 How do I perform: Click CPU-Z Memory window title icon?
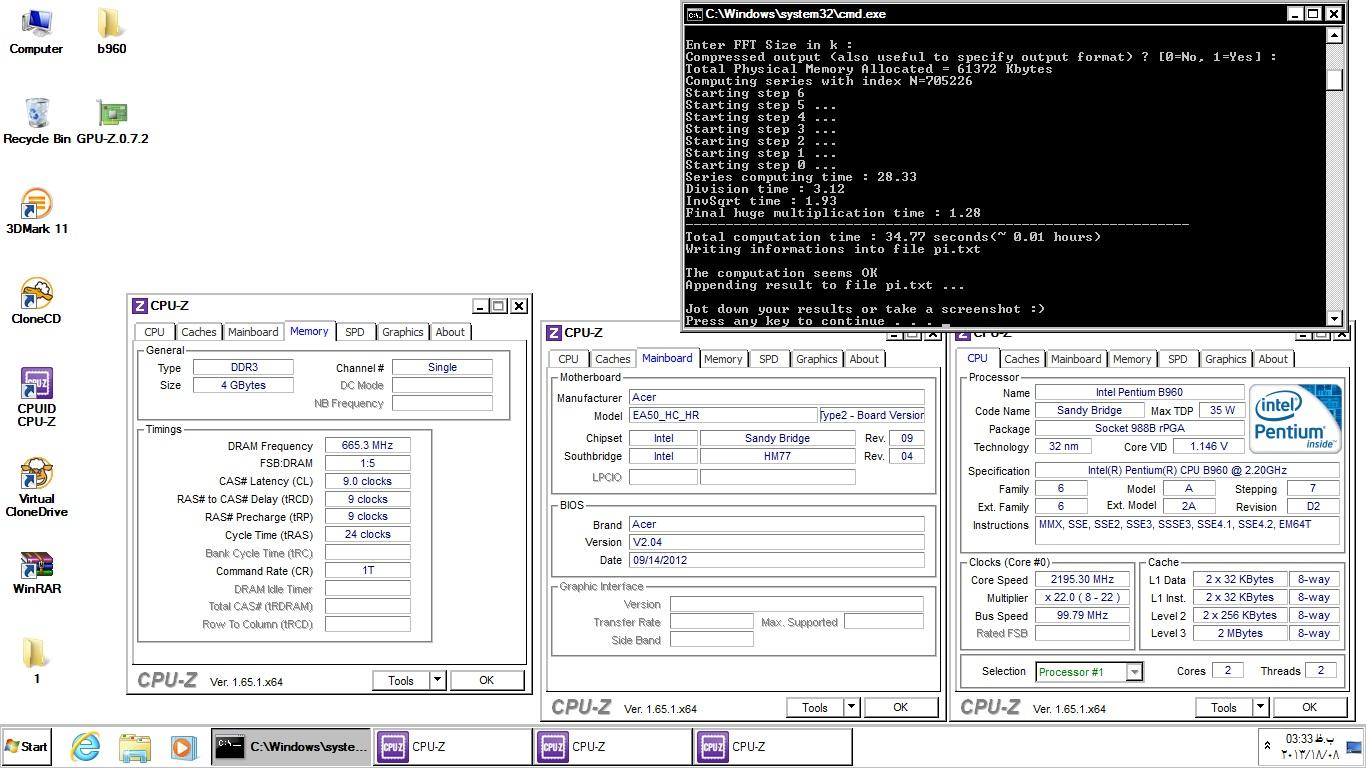[x=140, y=306]
